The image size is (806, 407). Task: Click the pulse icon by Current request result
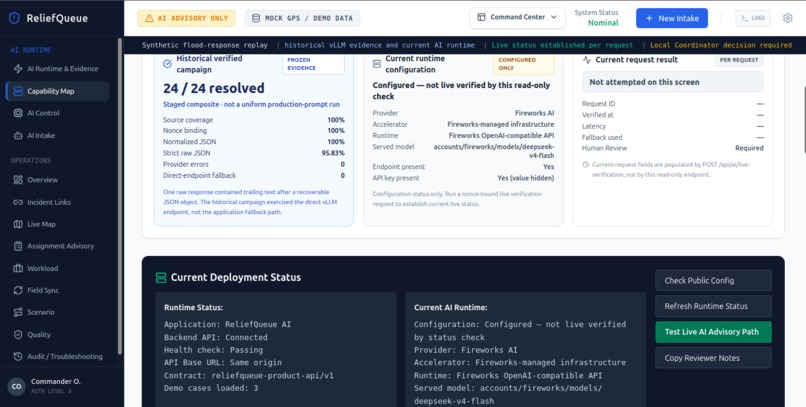(587, 60)
